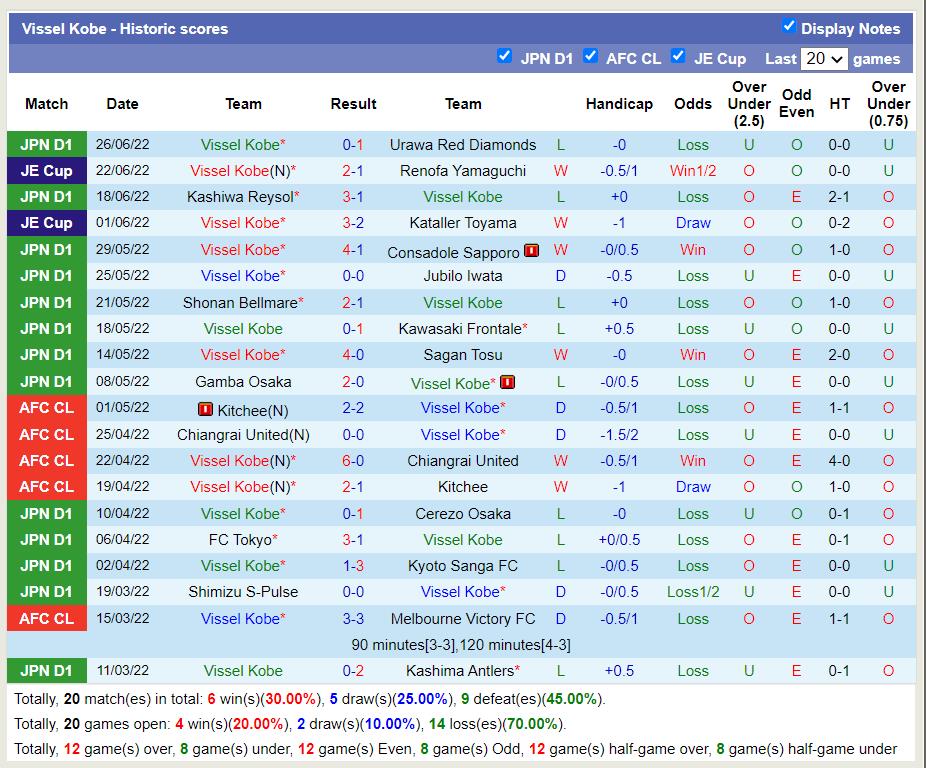Image resolution: width=926 pixels, height=768 pixels.
Task: Click the red card icon beside Consadole Sapporo
Action: click(531, 250)
